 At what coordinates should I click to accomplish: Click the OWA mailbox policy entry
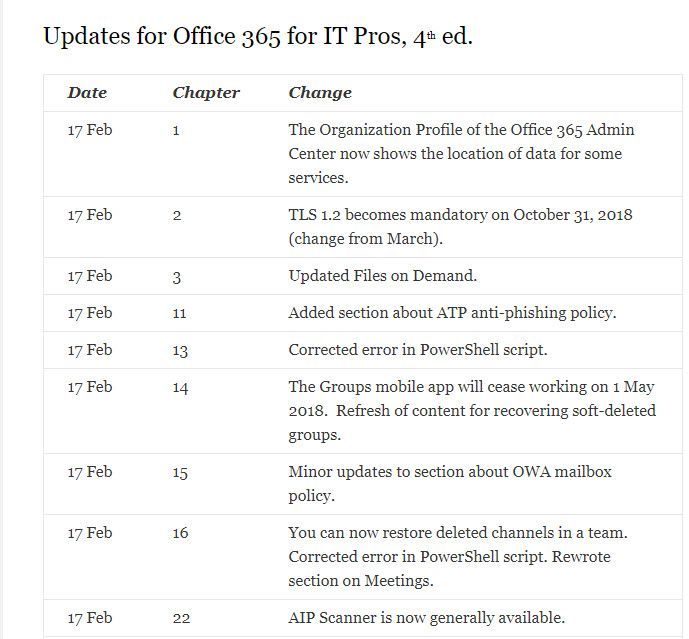[x=450, y=484]
